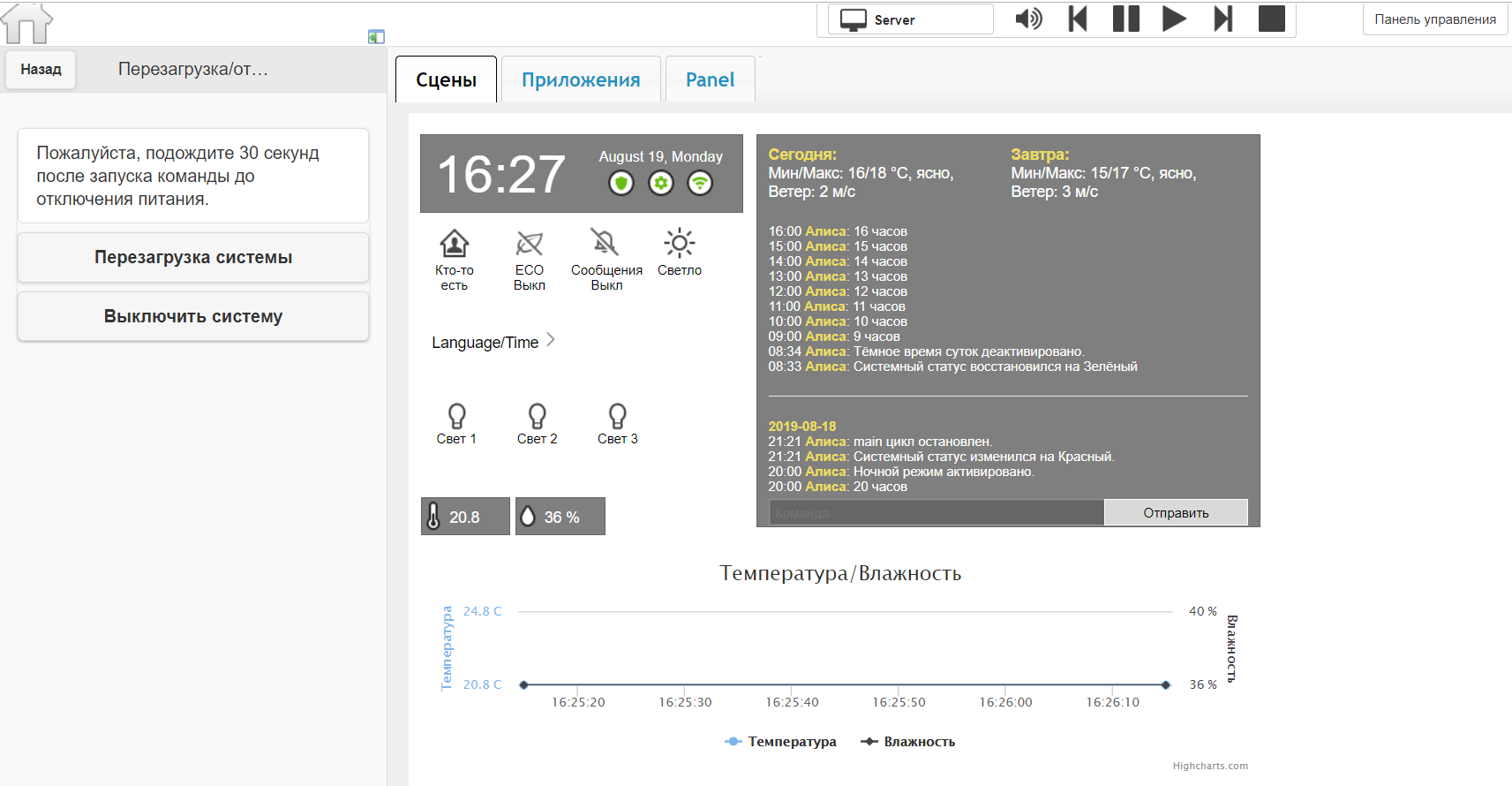Focus the Команда input field
Screen dimensions: 1512x786
[937, 513]
